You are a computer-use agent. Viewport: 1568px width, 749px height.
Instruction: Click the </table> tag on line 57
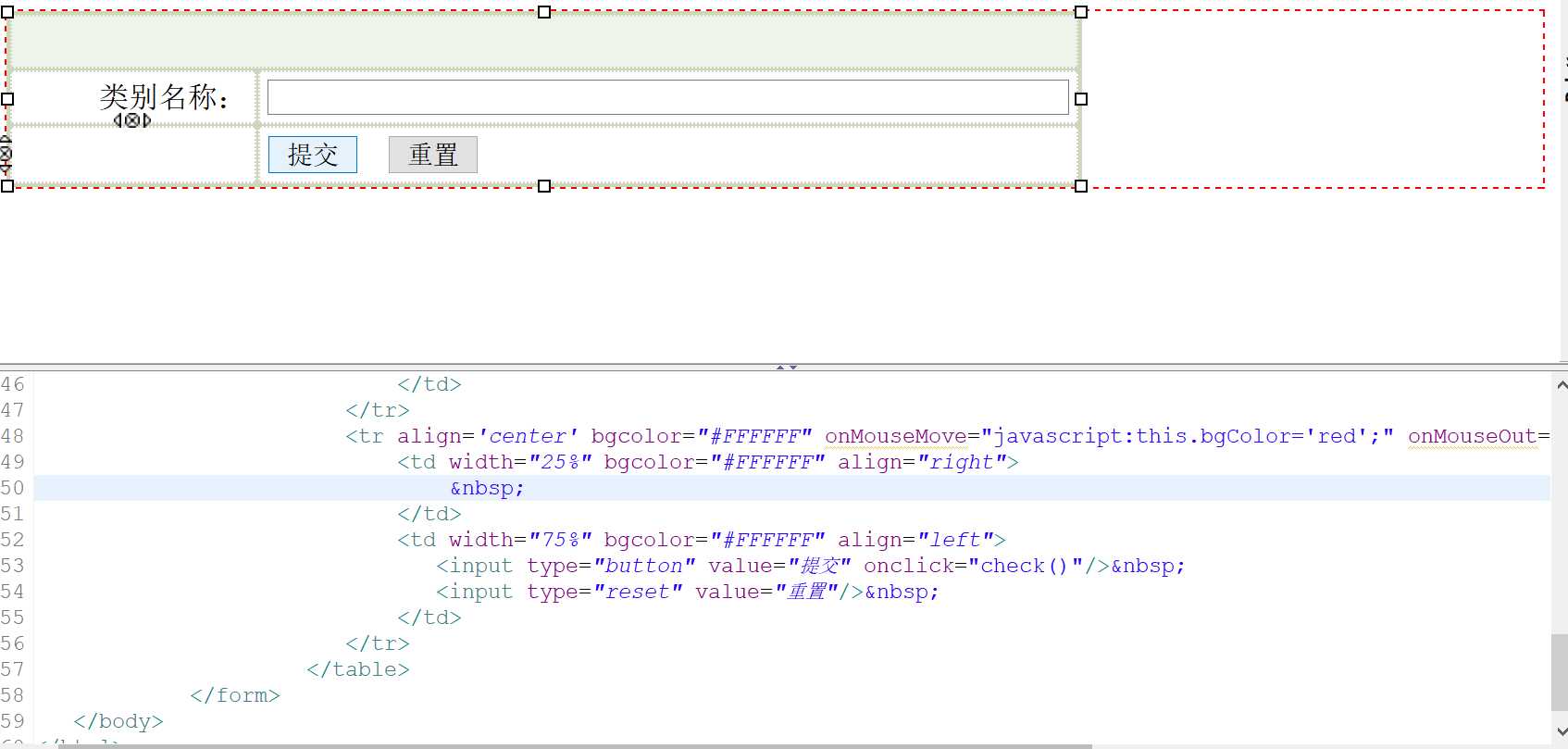(358, 669)
